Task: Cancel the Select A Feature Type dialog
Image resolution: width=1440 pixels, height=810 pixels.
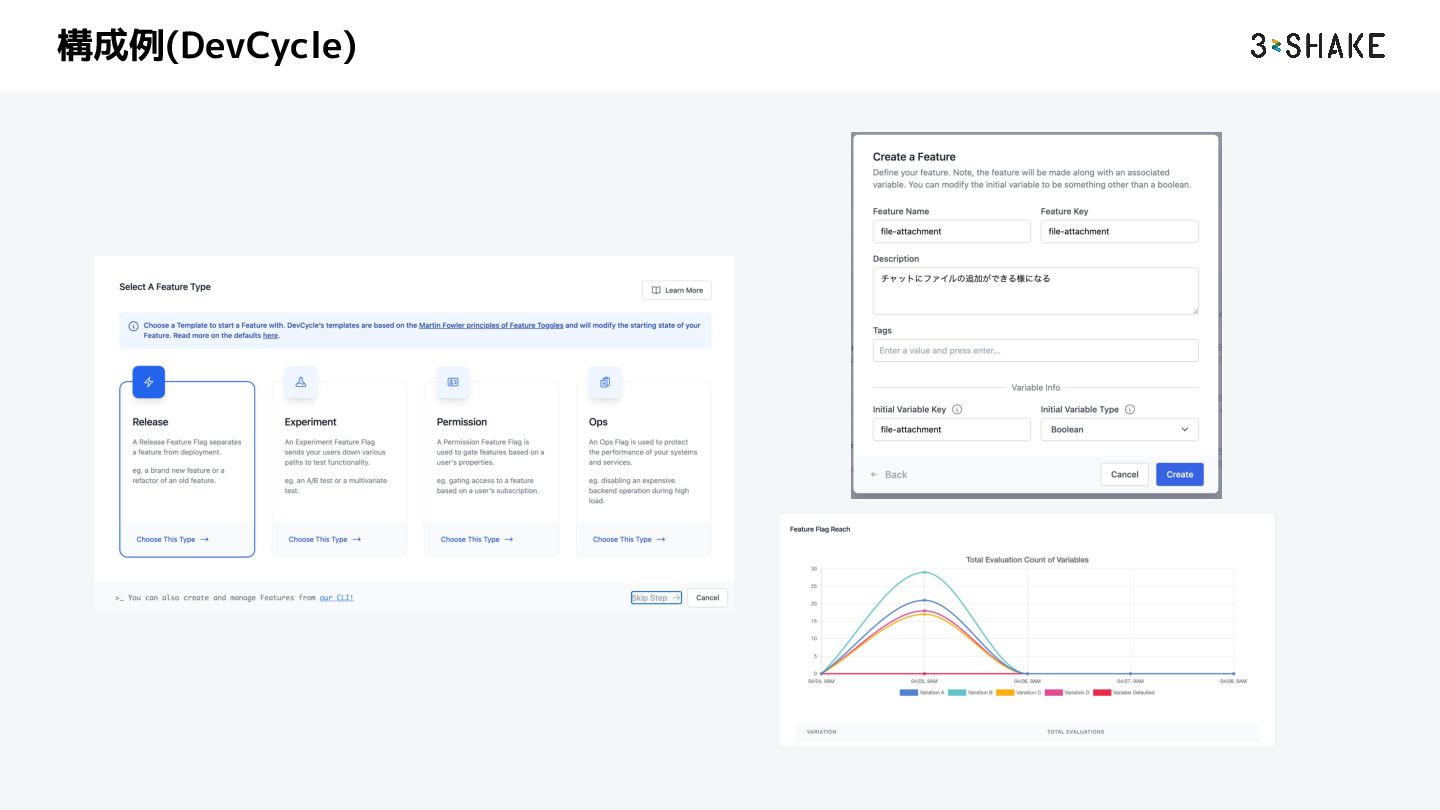Action: pos(707,598)
